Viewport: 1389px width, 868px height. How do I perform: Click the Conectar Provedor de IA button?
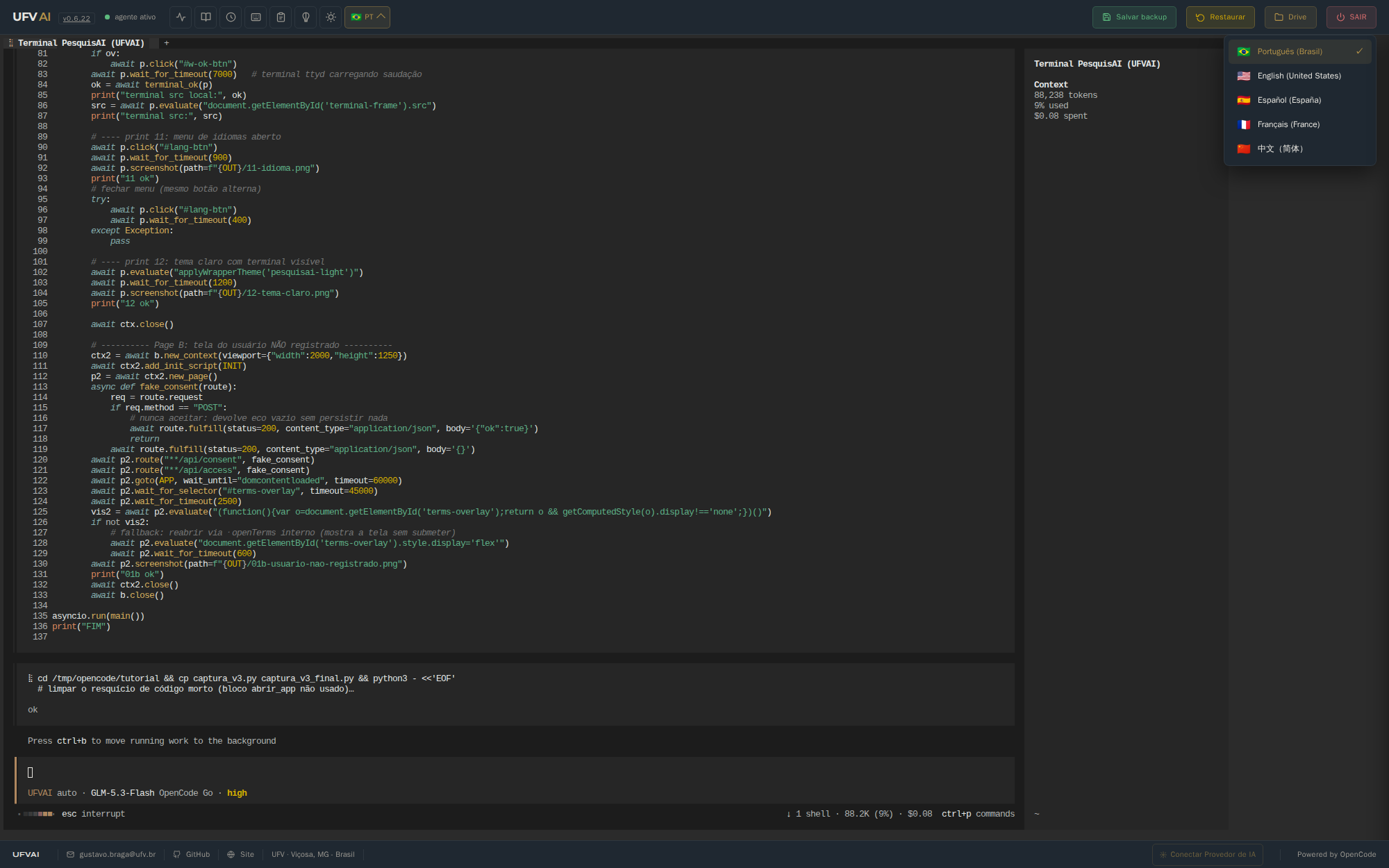1207,855
